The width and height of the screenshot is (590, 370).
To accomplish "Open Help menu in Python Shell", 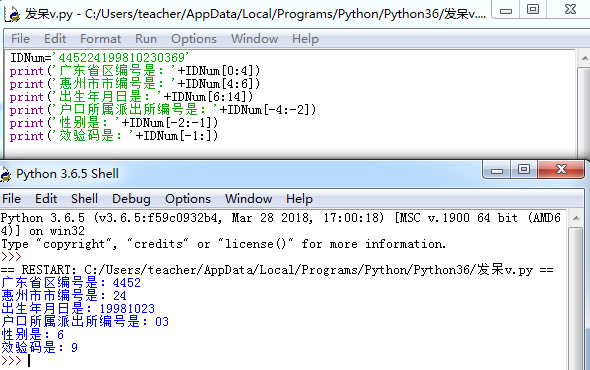I will click(299, 199).
